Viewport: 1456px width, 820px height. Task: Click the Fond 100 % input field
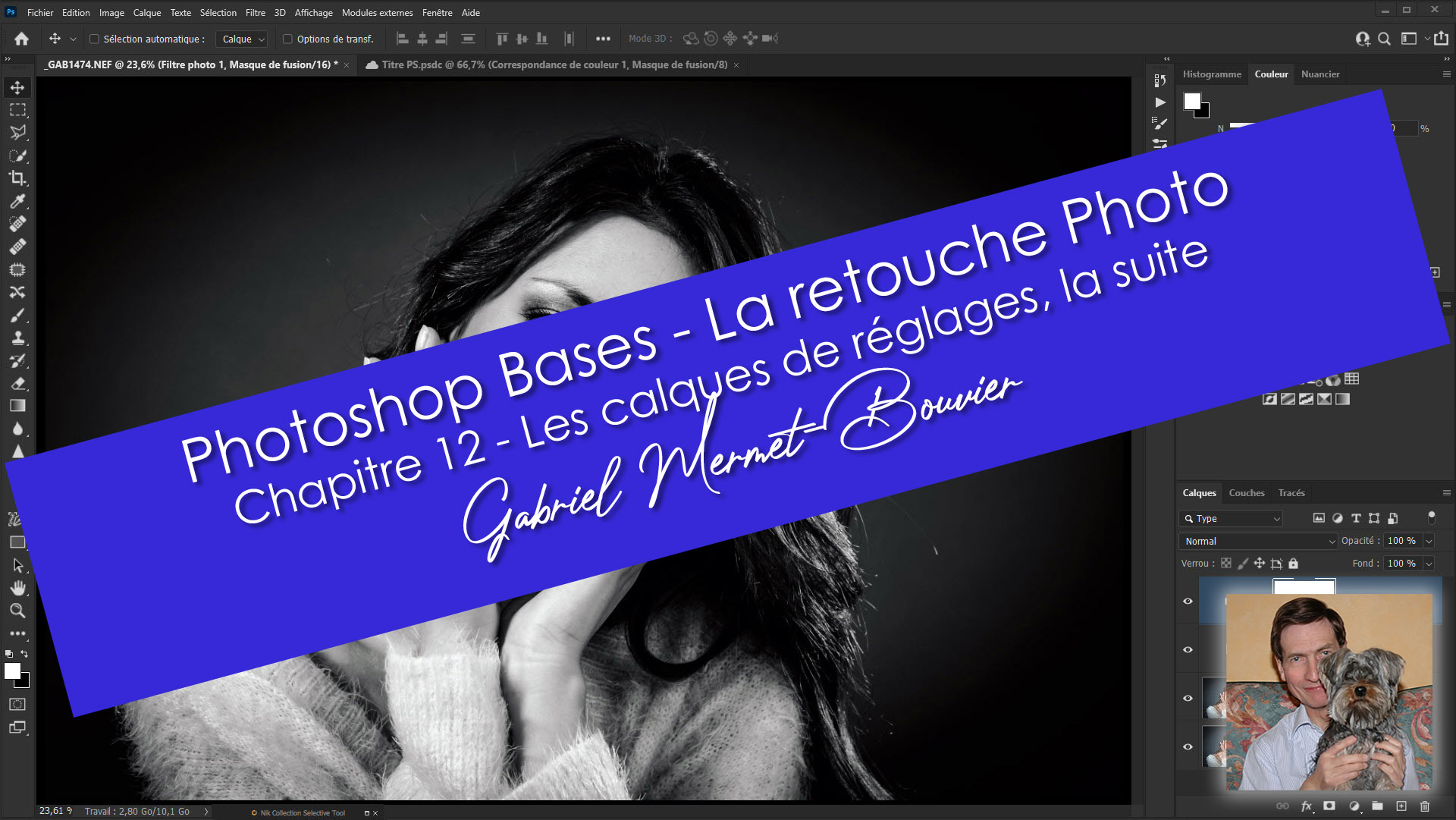pyautogui.click(x=1401, y=564)
